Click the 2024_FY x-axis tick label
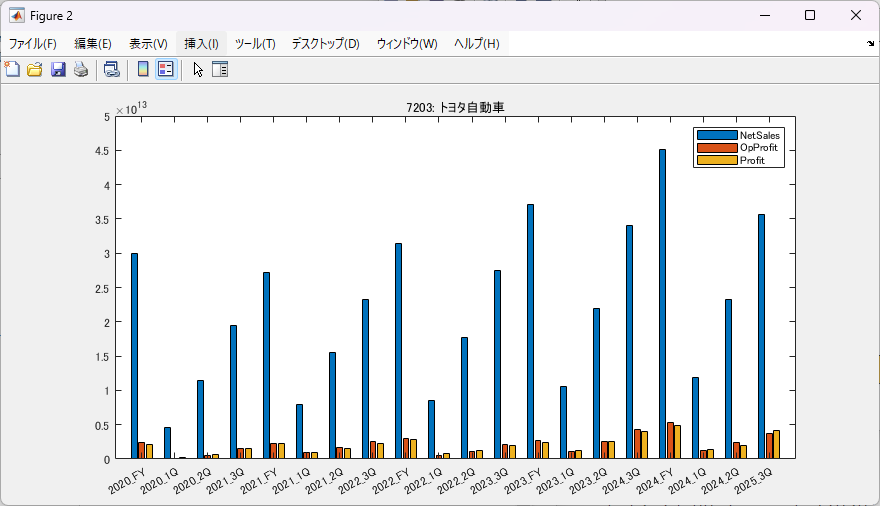The width and height of the screenshot is (880, 506). coord(654,480)
